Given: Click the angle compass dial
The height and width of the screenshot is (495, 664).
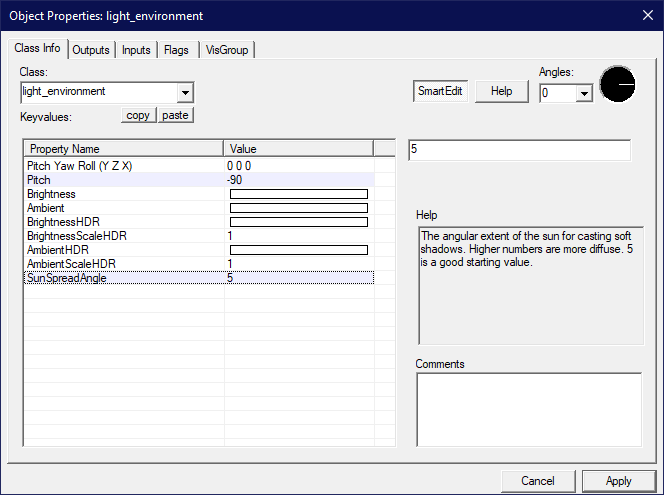Looking at the screenshot, I should click(x=617, y=86).
